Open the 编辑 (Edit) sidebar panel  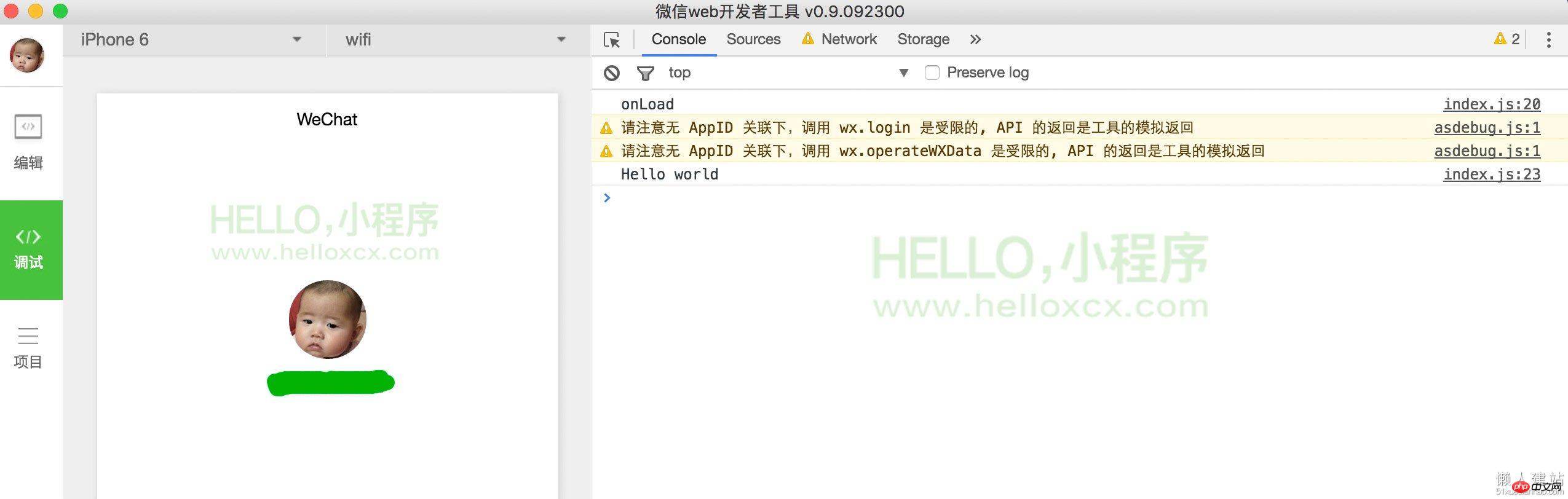(x=28, y=143)
